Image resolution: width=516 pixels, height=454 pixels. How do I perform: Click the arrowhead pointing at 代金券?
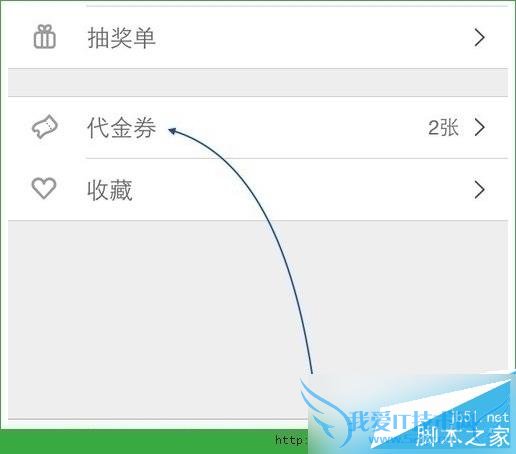pos(172,131)
